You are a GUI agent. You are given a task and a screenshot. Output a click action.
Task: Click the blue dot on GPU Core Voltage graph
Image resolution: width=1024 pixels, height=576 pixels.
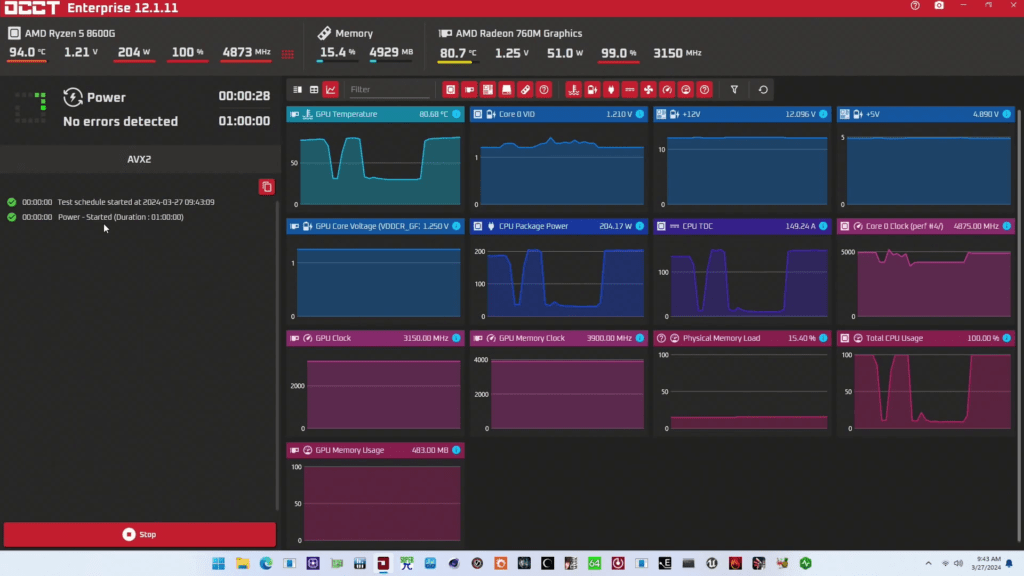456,226
